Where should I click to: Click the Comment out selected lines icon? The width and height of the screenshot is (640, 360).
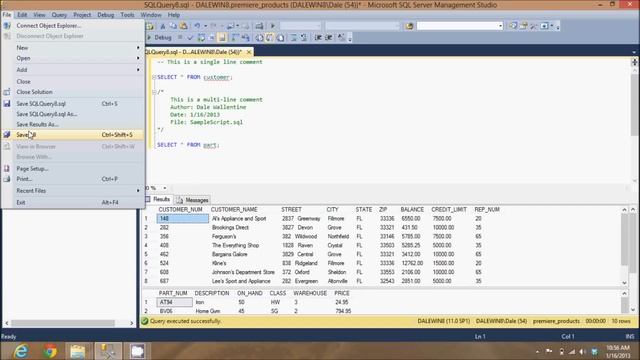coord(292,38)
